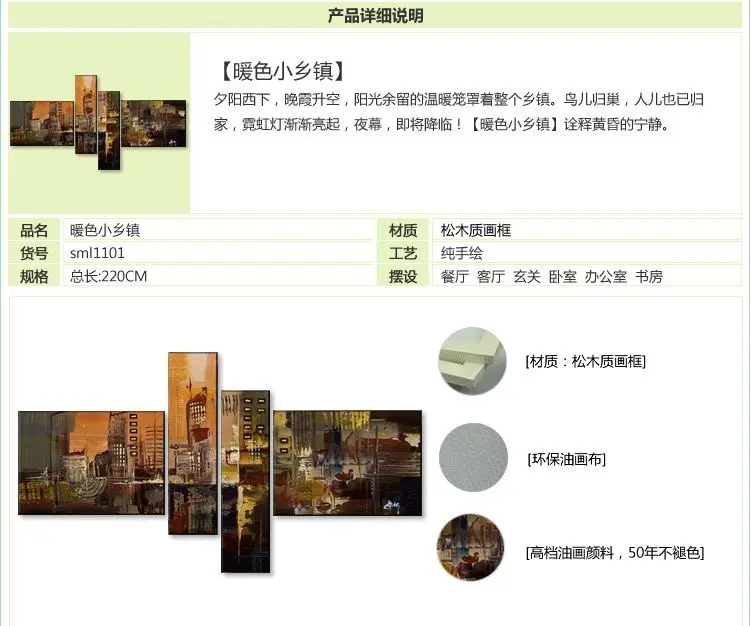Click the value 暖色小乡镇 in table
Image resolution: width=751 pixels, height=626 pixels.
(x=105, y=230)
